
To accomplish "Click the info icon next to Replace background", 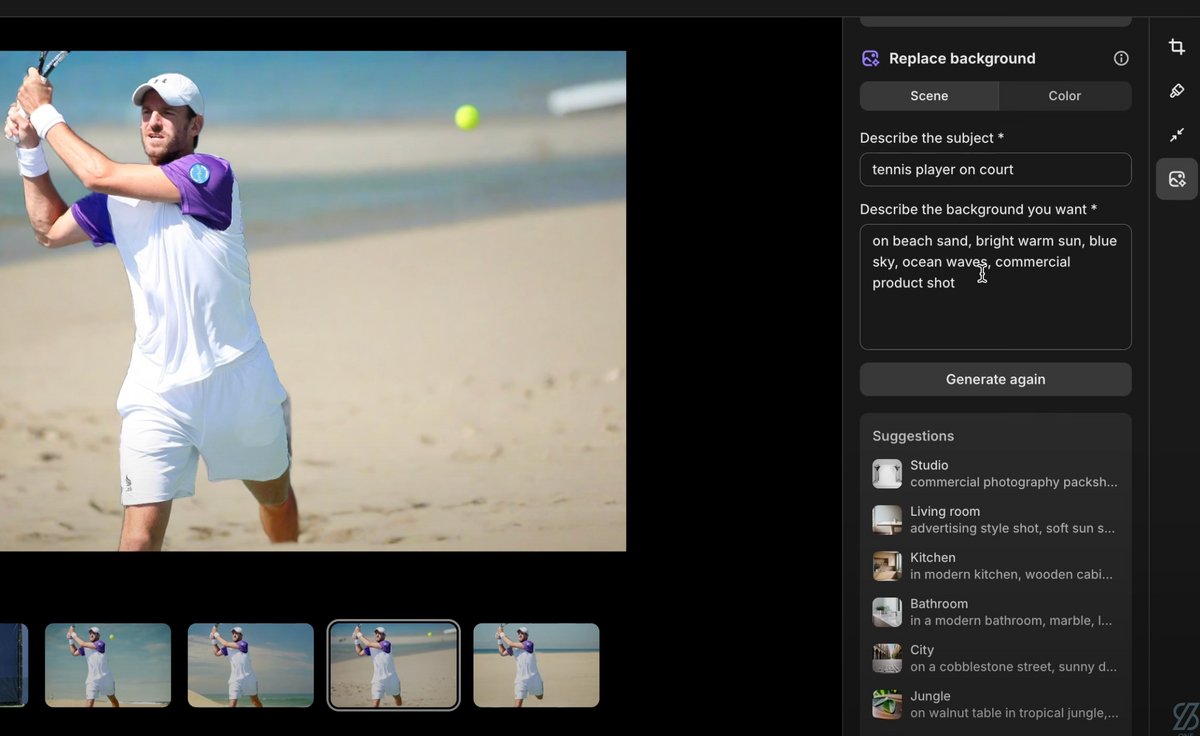I will (1121, 58).
